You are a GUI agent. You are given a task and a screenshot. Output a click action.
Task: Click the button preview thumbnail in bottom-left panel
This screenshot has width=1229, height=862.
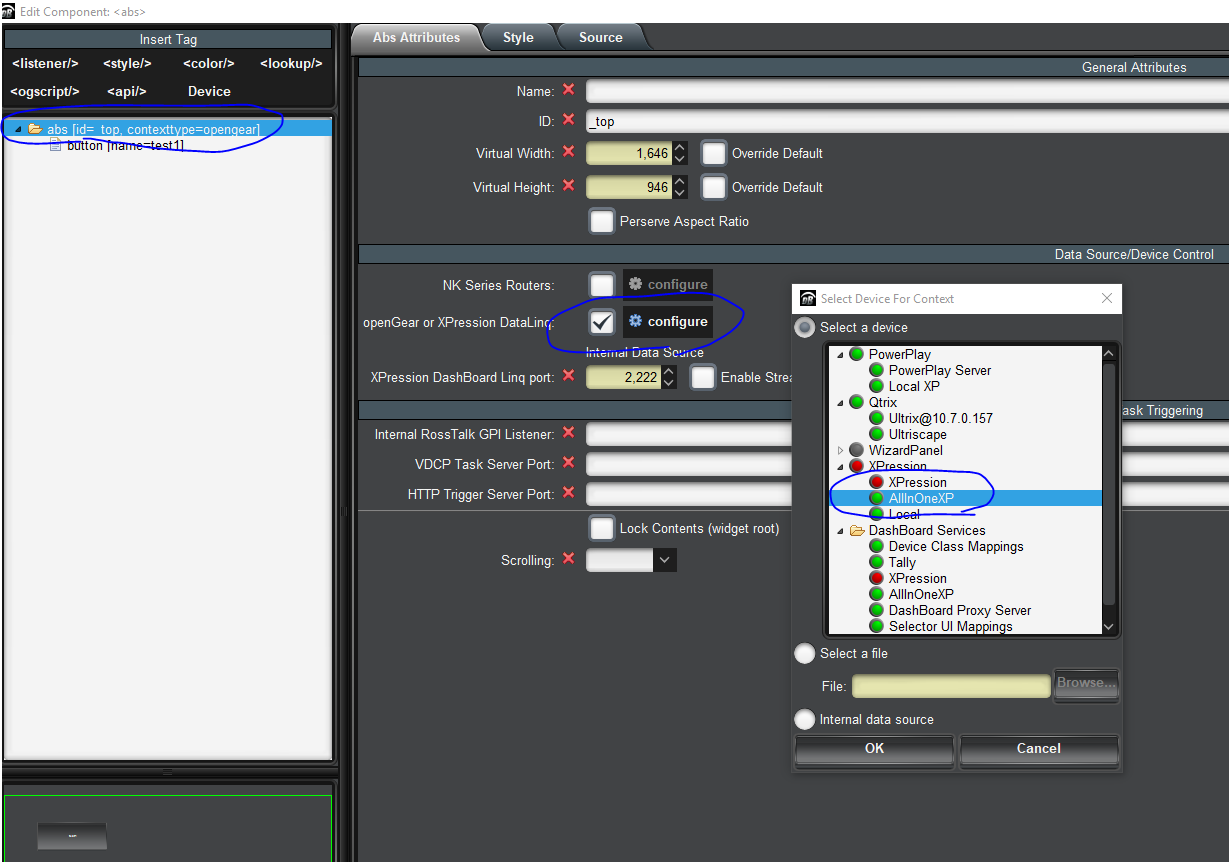(72, 836)
